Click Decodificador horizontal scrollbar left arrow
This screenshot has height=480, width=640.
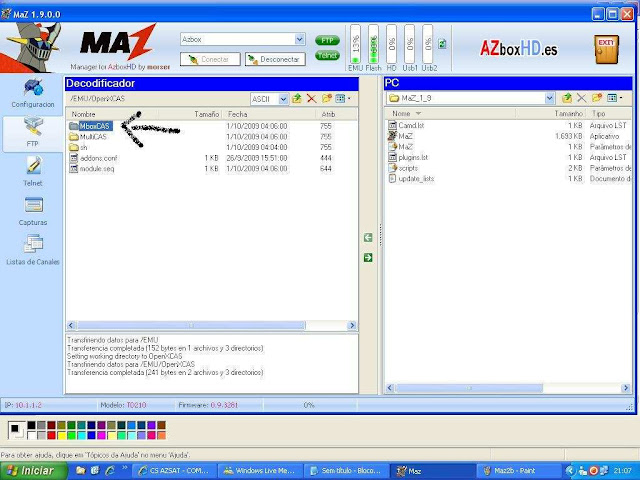[71, 325]
